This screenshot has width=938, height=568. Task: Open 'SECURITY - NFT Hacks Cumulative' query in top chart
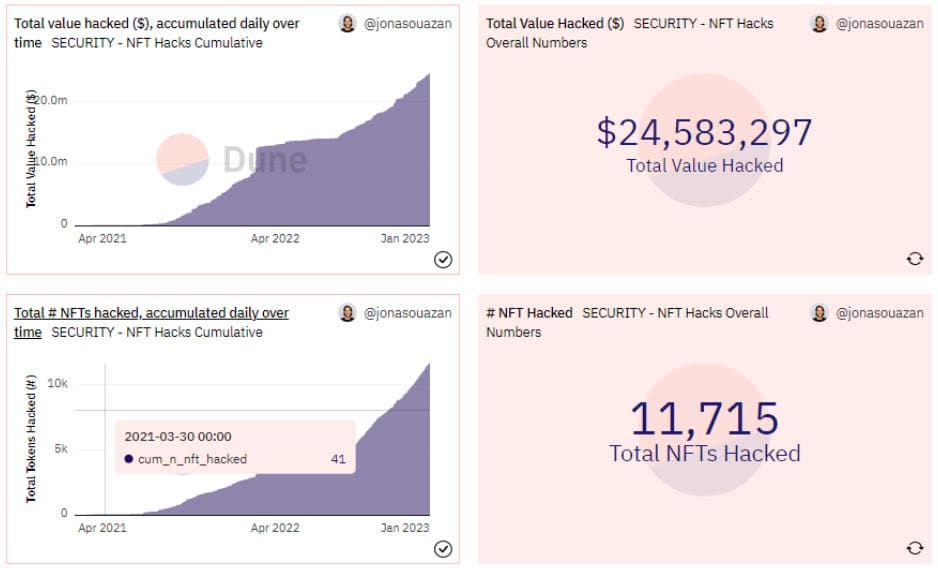click(x=157, y=43)
